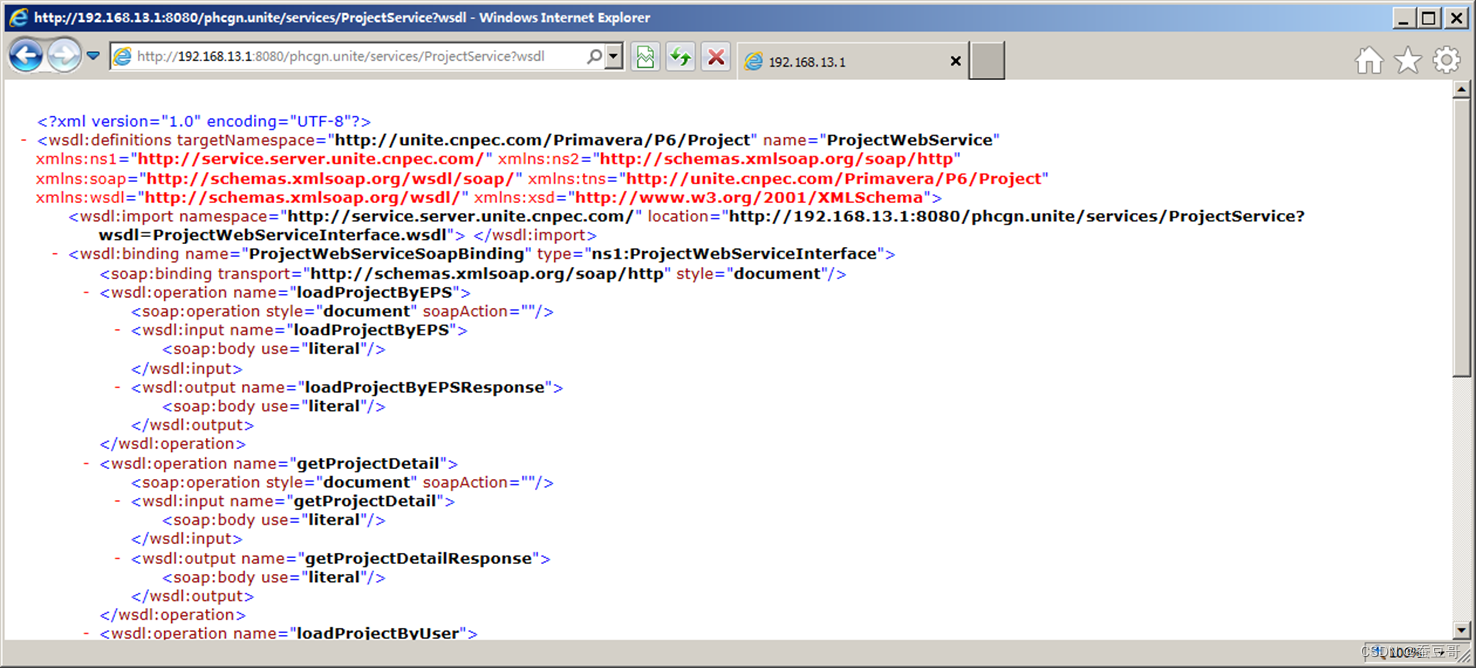The width and height of the screenshot is (1476, 668).
Task: Open the browser Home page icon
Action: pyautogui.click(x=1369, y=60)
